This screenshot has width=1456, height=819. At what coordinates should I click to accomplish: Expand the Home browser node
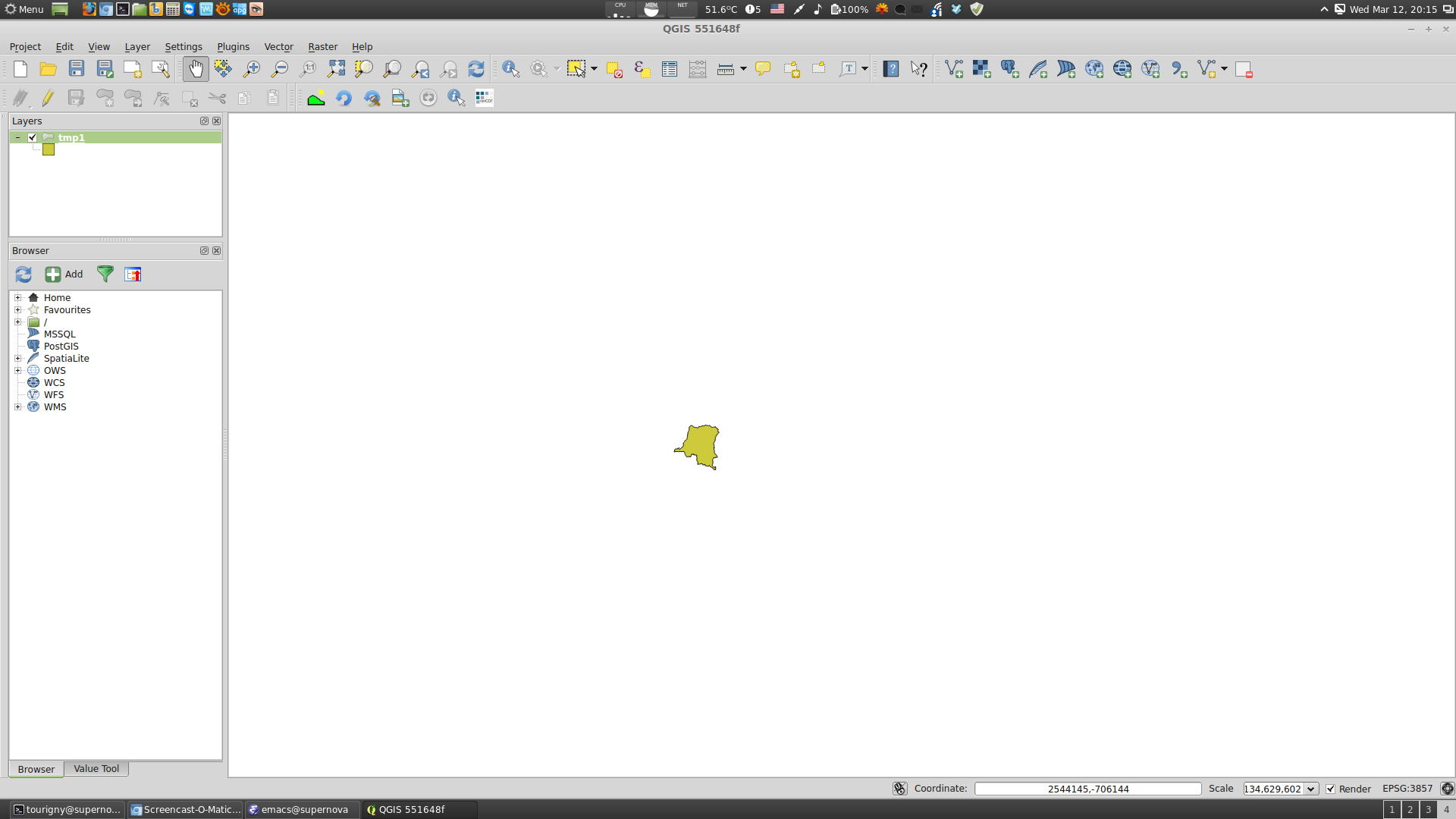18,298
